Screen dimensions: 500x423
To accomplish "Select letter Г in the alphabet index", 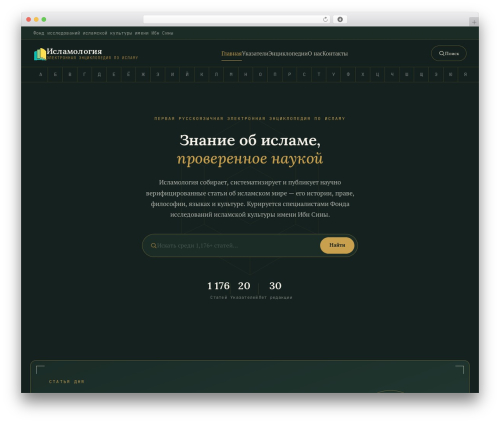I will click(85, 74).
